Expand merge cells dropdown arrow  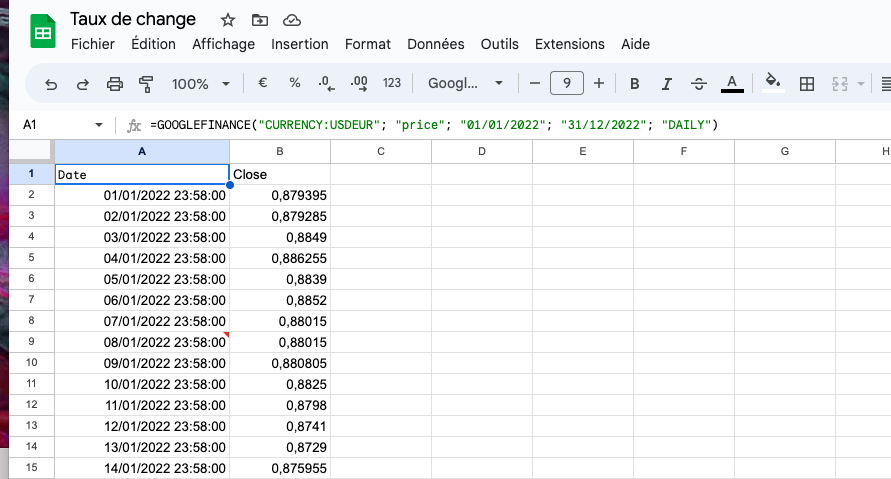(860, 84)
